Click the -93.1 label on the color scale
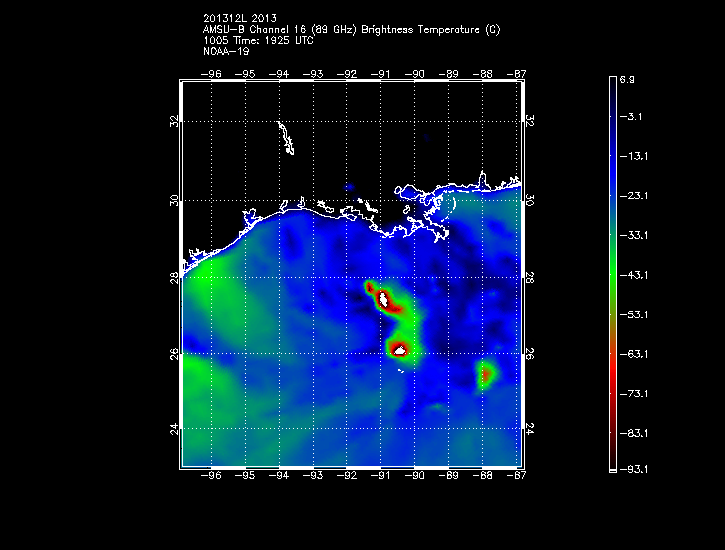Viewport: 725px width, 550px height. (636, 469)
